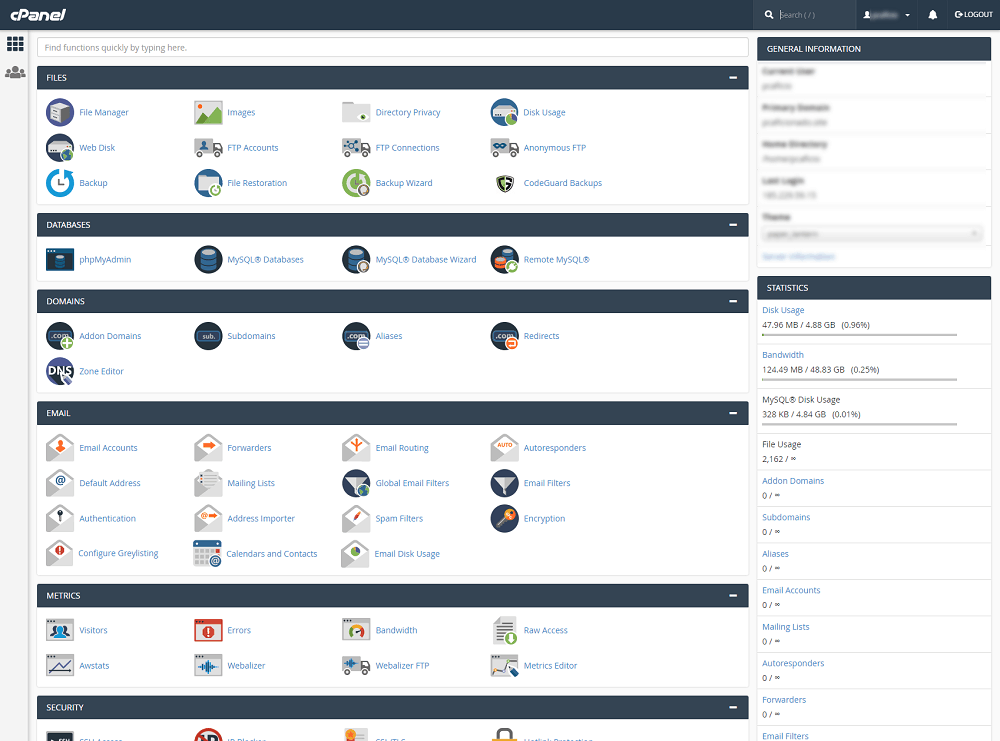Collapse the Metrics section

click(733, 596)
